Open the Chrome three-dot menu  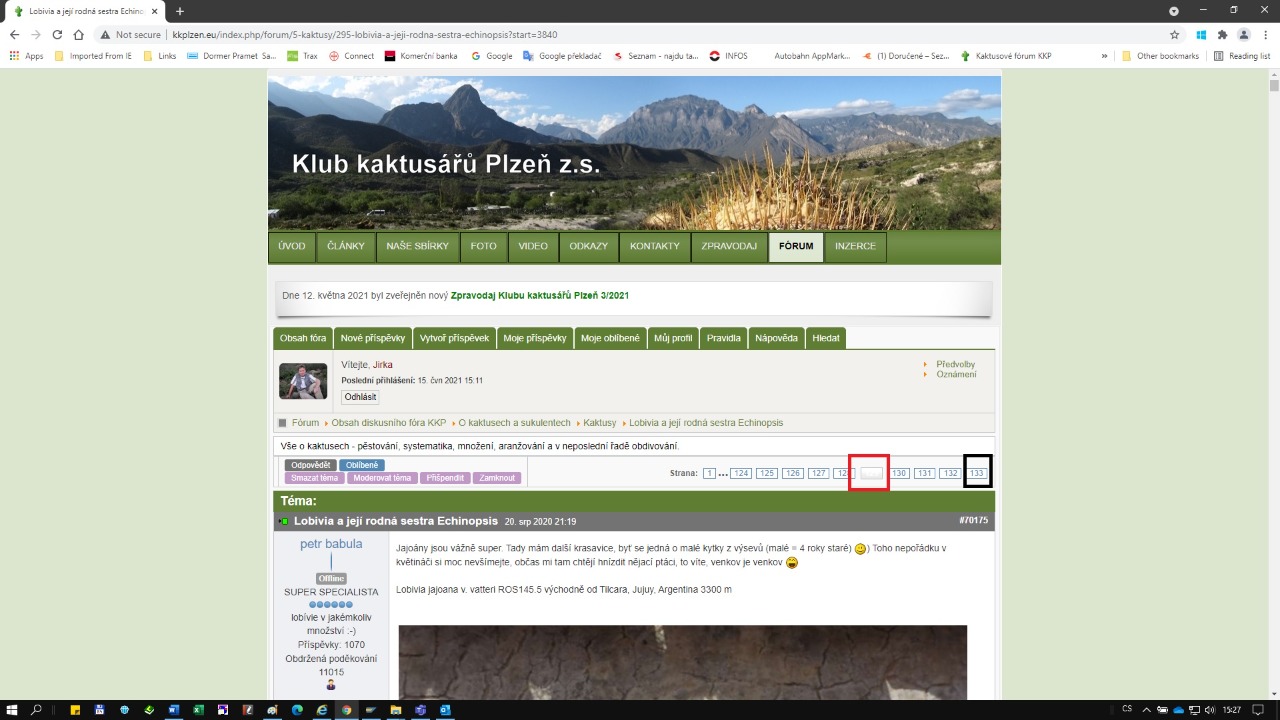(1265, 34)
